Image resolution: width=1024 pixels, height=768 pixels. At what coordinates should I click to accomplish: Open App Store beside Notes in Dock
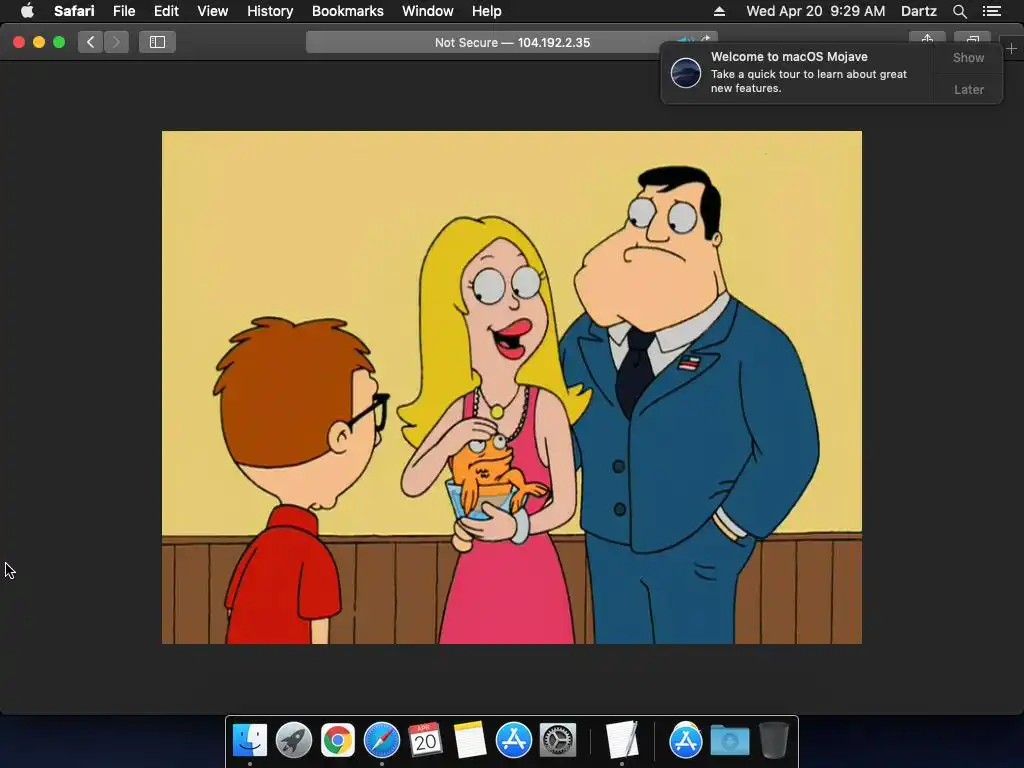pos(513,741)
